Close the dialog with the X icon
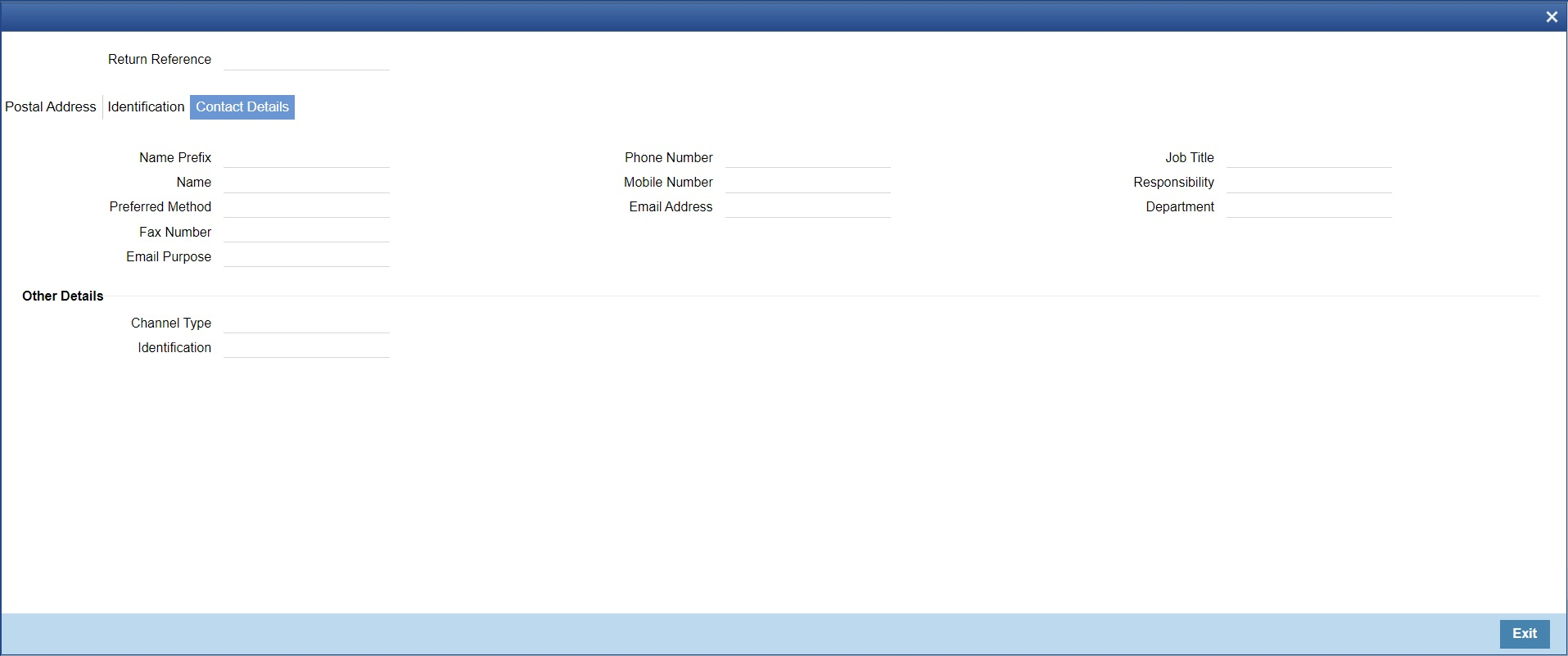This screenshot has height=656, width=1568. 1551,16
